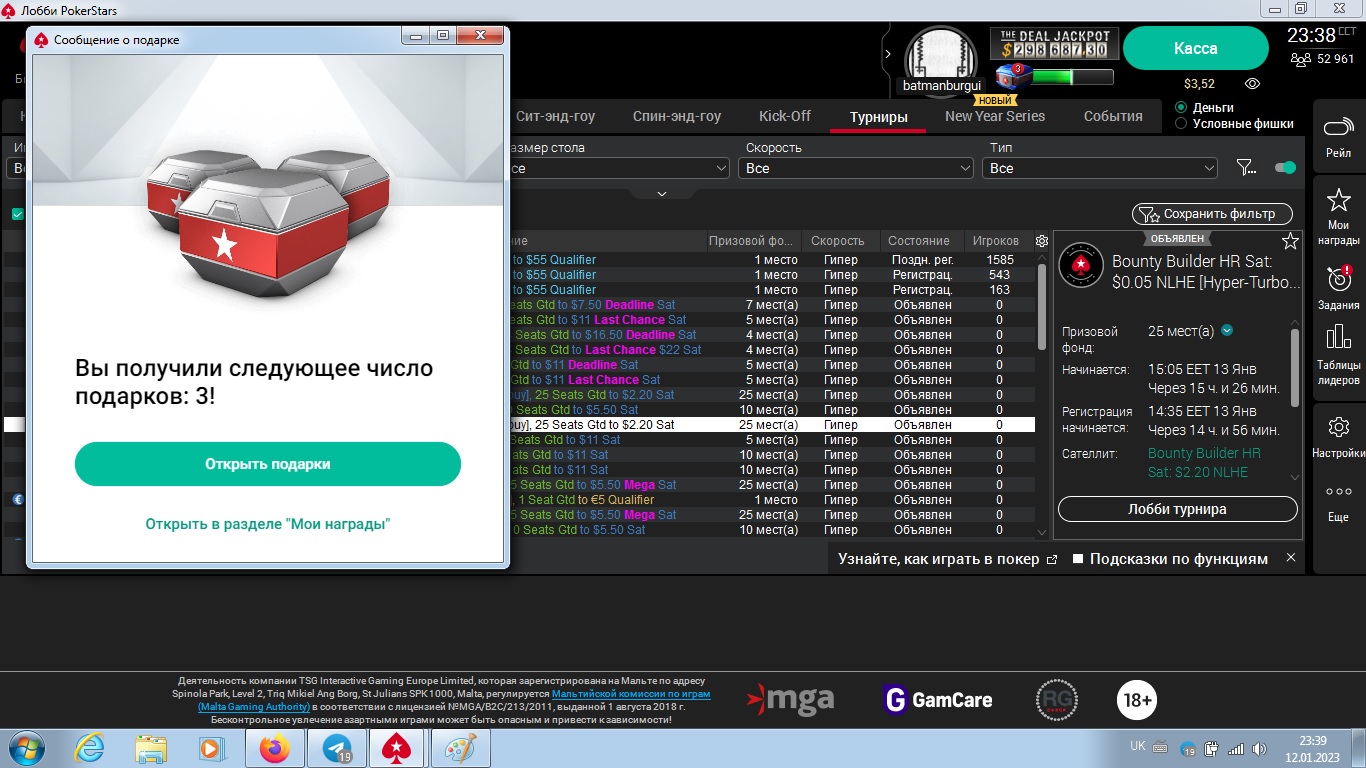The height and width of the screenshot is (768, 1366).
Task: Toggle balance visibility eye icon
Action: 1252,84
